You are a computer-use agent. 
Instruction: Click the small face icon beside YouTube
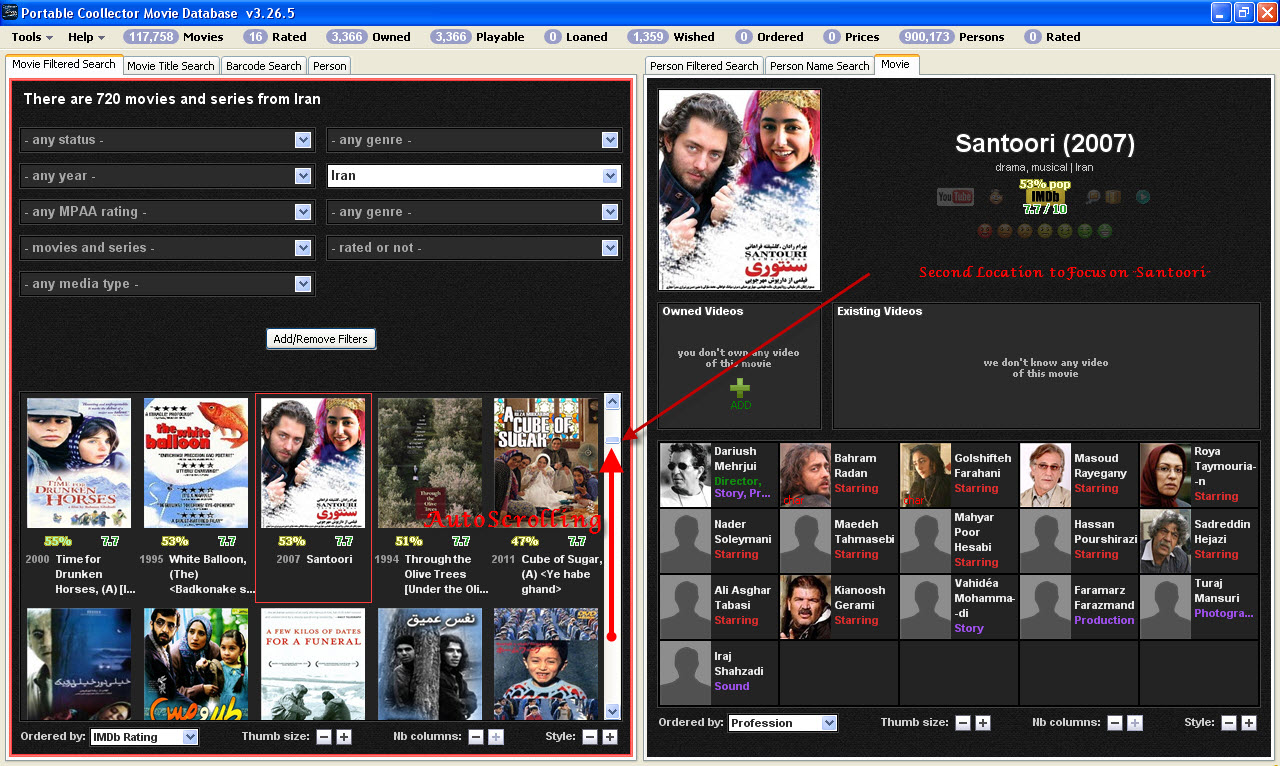click(x=996, y=196)
